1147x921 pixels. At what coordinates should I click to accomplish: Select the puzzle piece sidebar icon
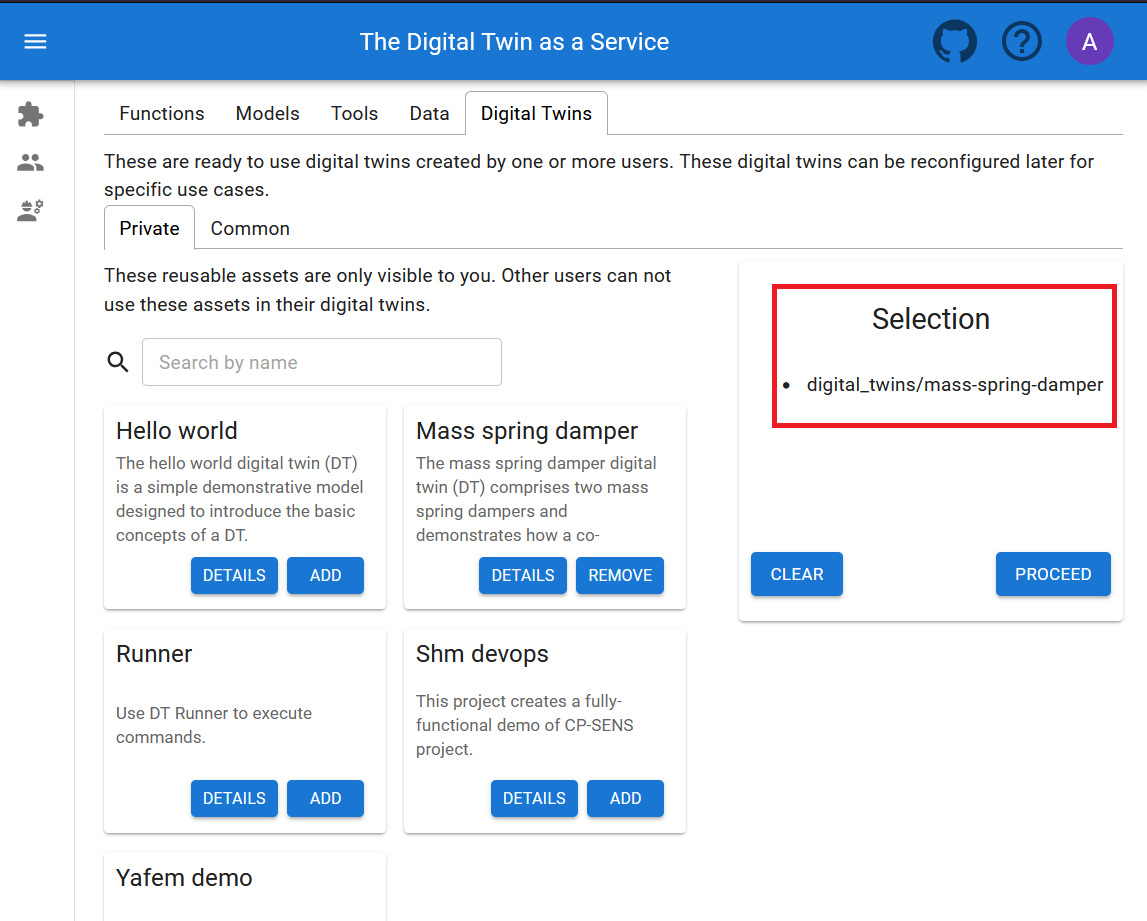30,114
